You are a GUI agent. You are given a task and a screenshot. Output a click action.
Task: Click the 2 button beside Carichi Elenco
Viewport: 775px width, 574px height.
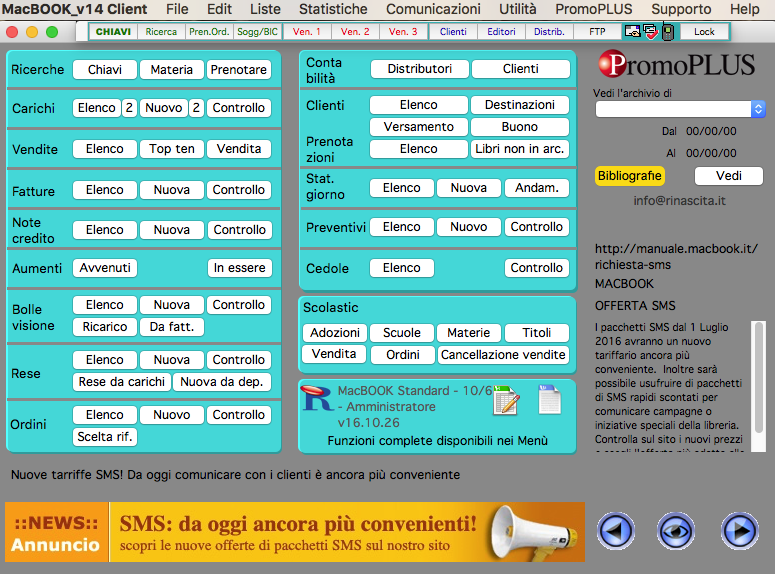tap(129, 108)
